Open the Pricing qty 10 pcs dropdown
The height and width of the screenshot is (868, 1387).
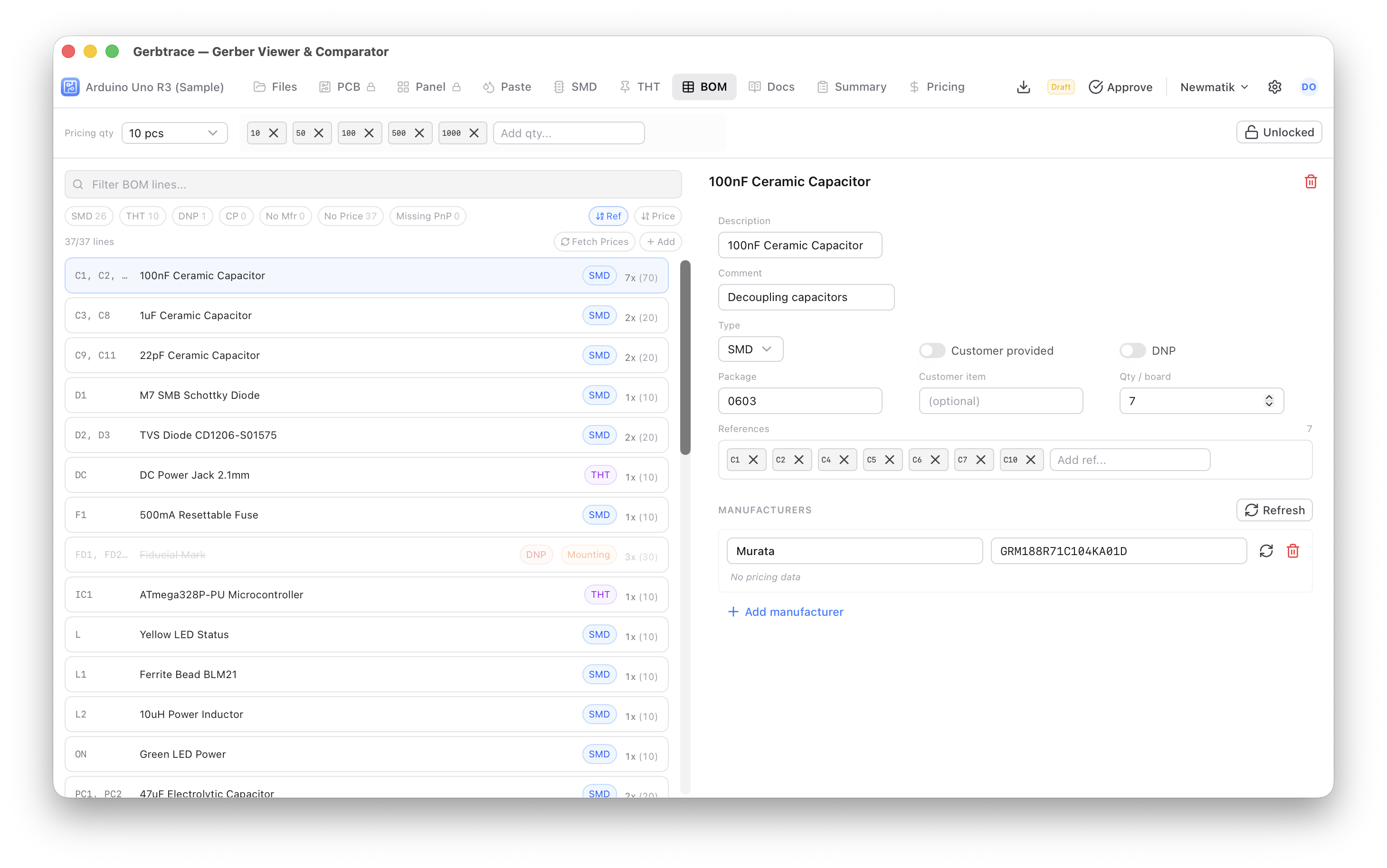174,133
